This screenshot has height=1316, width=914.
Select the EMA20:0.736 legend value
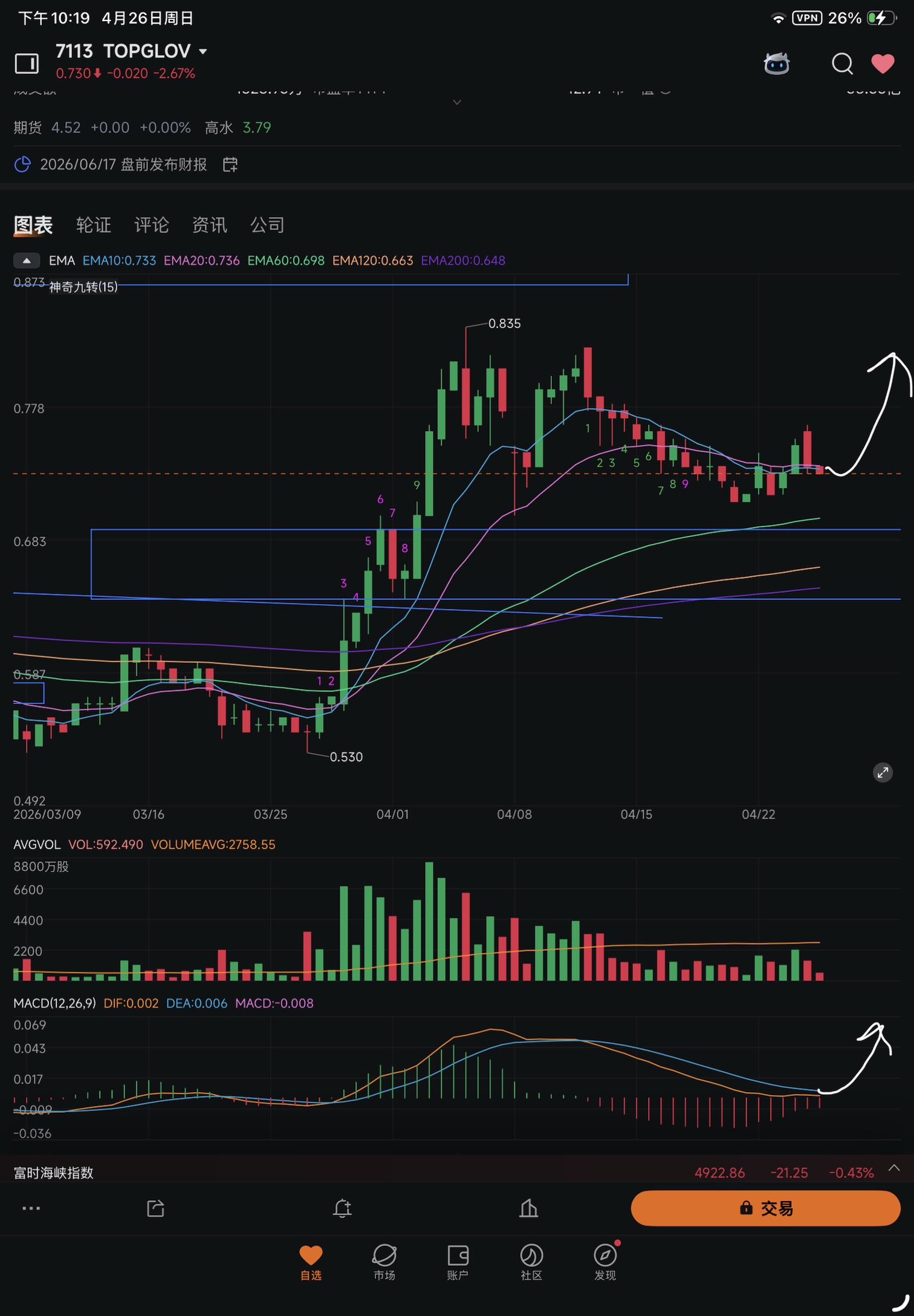[202, 261]
